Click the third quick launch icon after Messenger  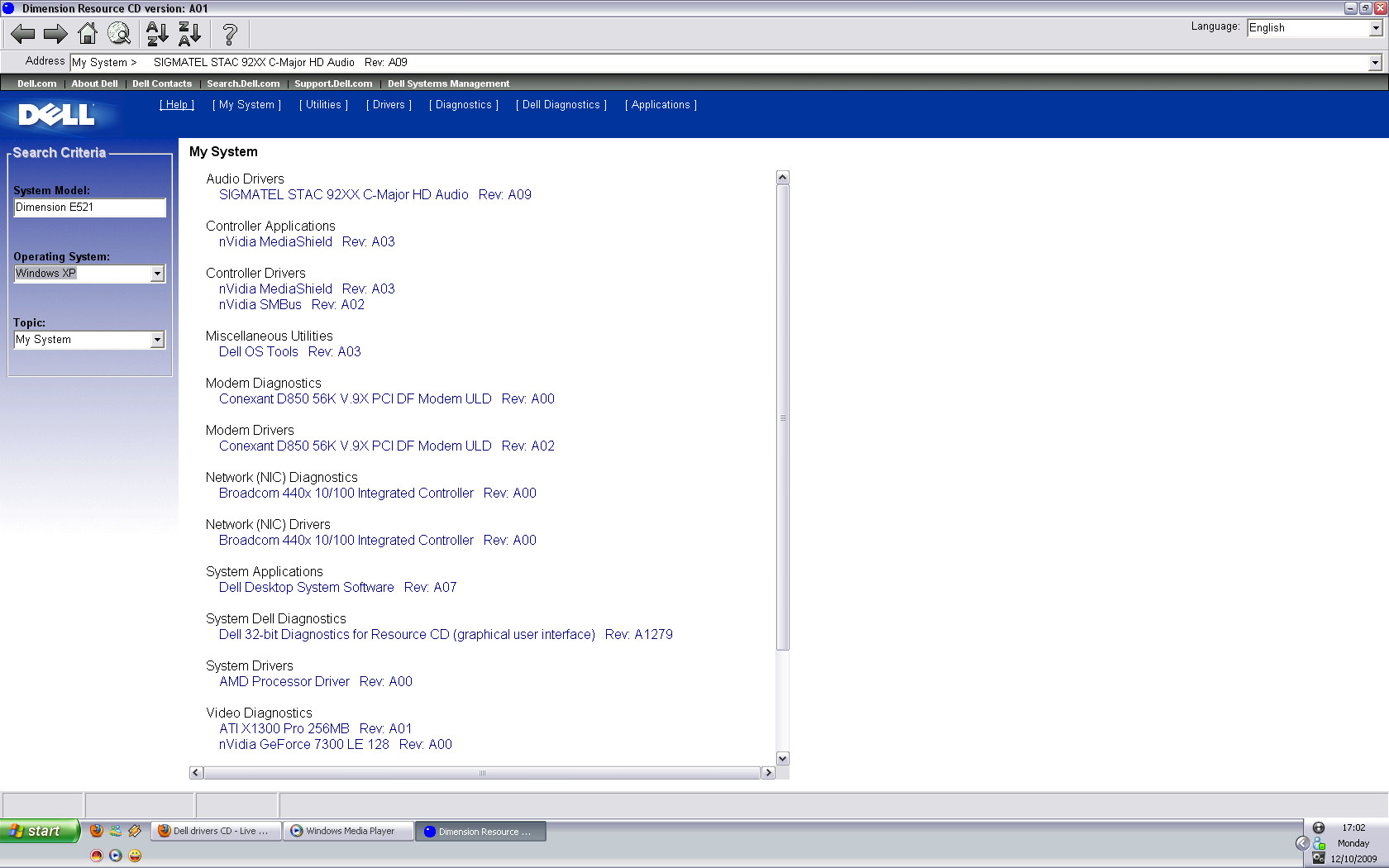[135, 831]
